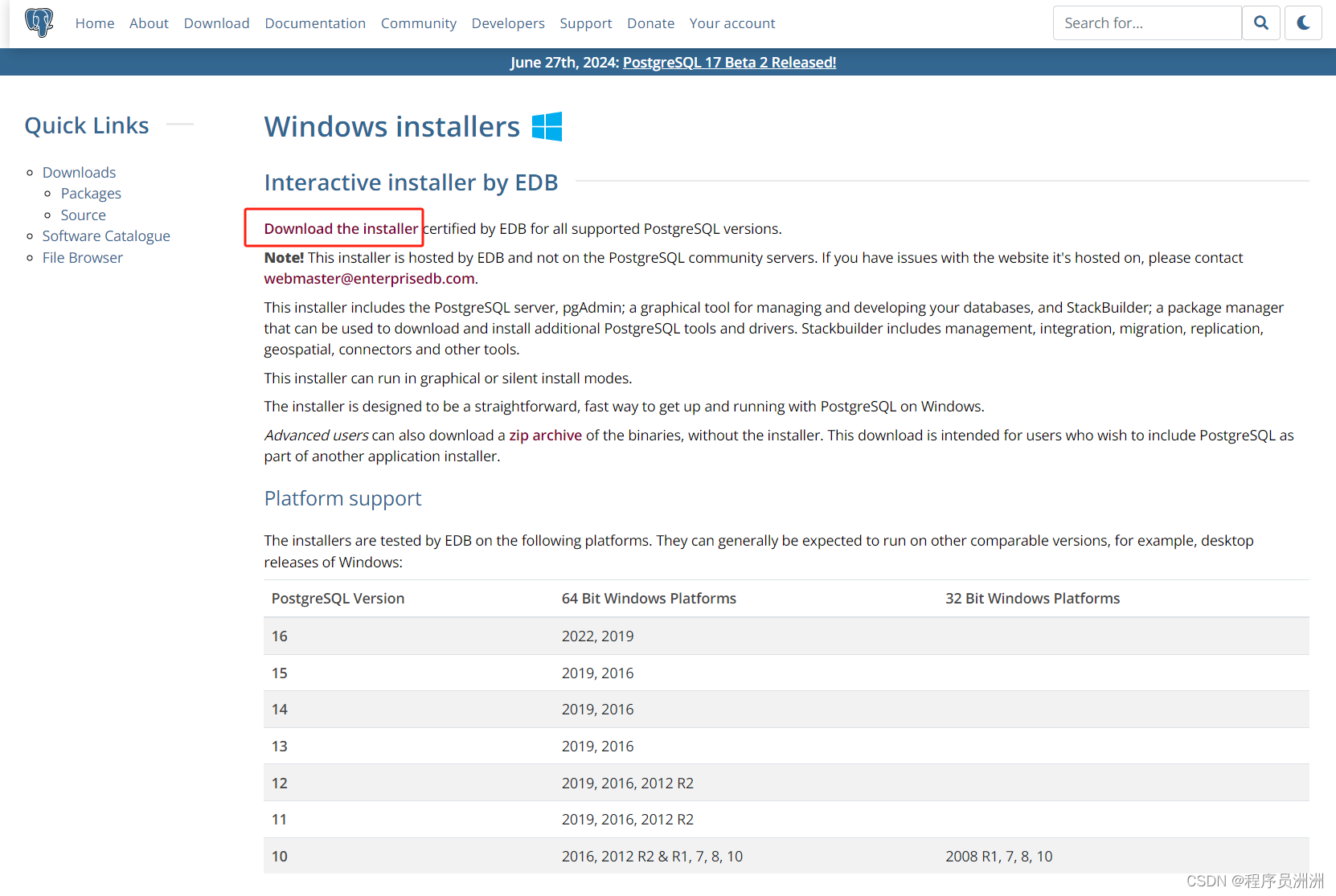Open Source in Quick Links

(x=83, y=215)
